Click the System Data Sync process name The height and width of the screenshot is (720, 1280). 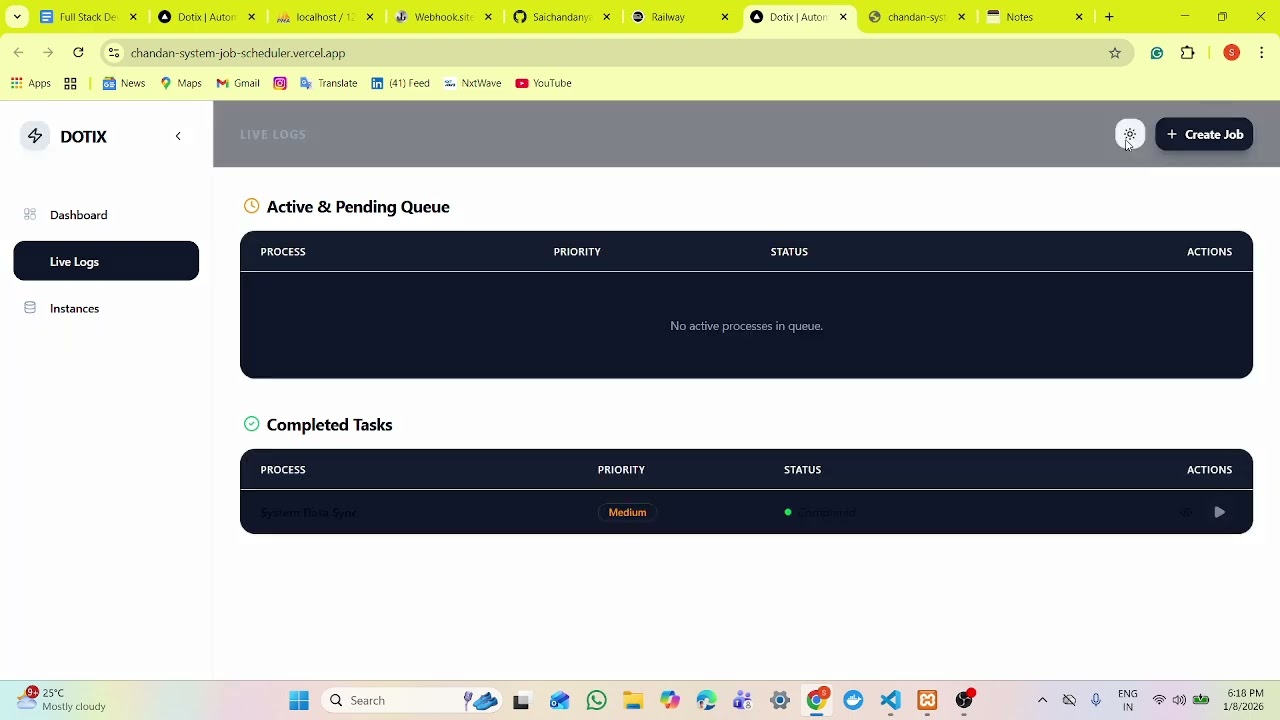308,512
